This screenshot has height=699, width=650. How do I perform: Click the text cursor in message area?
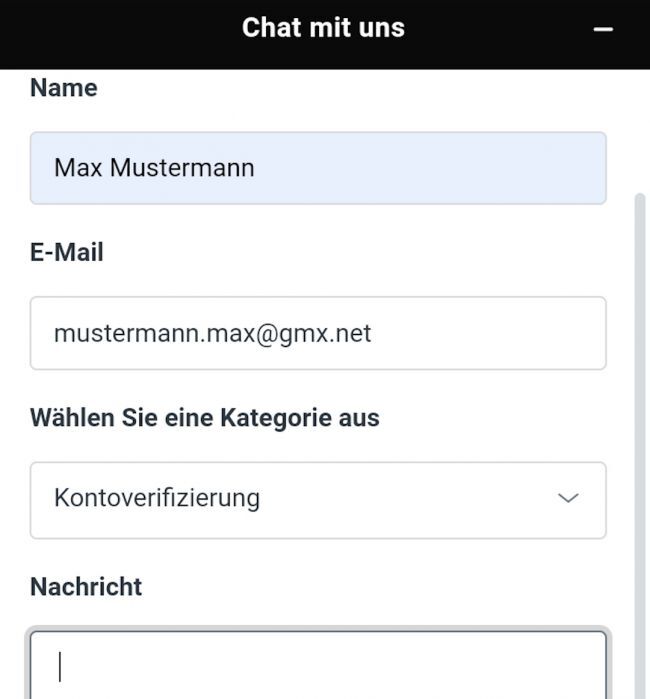[x=60, y=666]
